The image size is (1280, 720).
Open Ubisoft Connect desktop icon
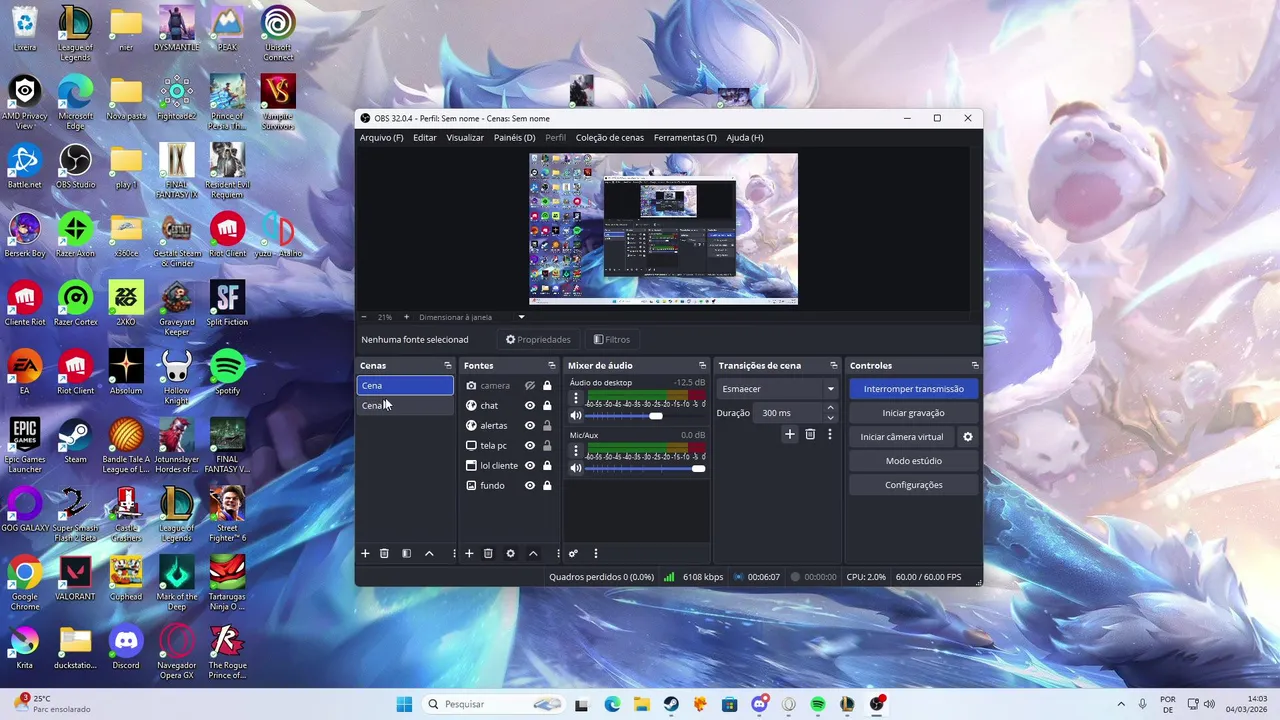pos(278,33)
